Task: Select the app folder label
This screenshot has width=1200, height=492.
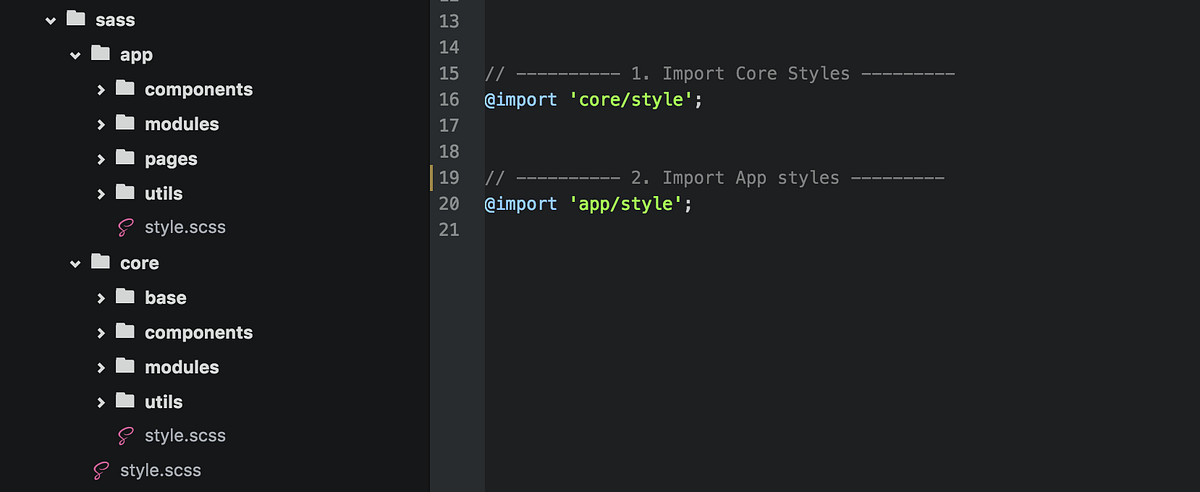Action: (x=136, y=55)
